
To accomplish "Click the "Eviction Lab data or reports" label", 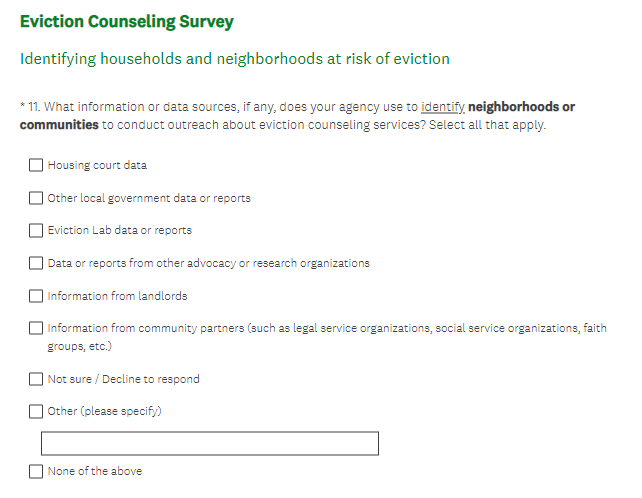I will click(x=119, y=230).
